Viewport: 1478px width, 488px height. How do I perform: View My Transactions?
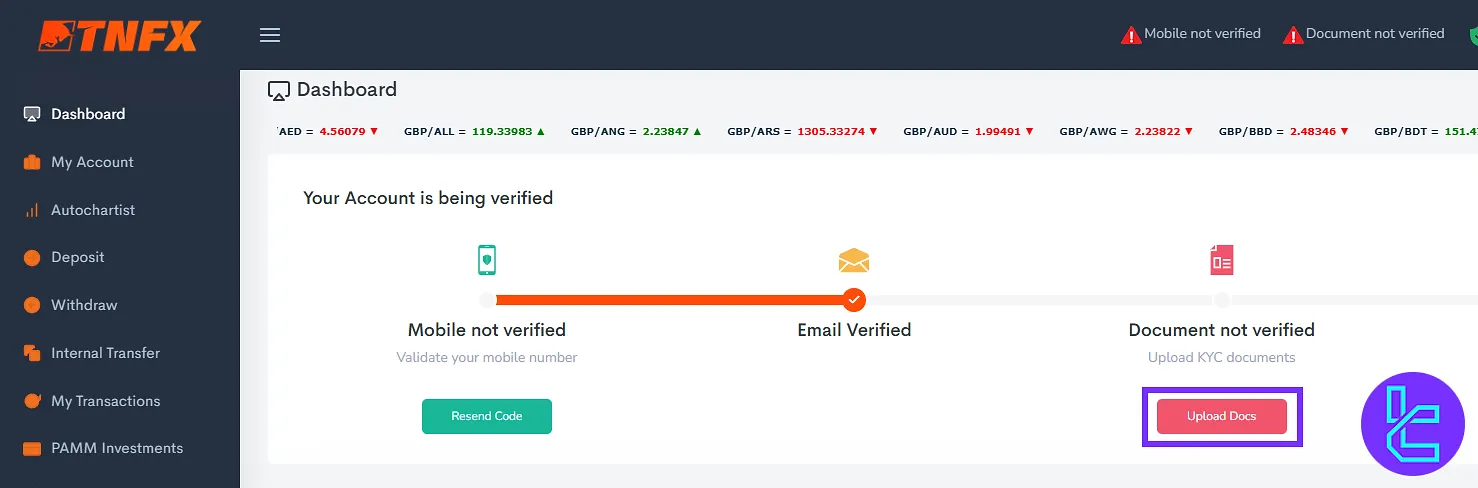(105, 401)
